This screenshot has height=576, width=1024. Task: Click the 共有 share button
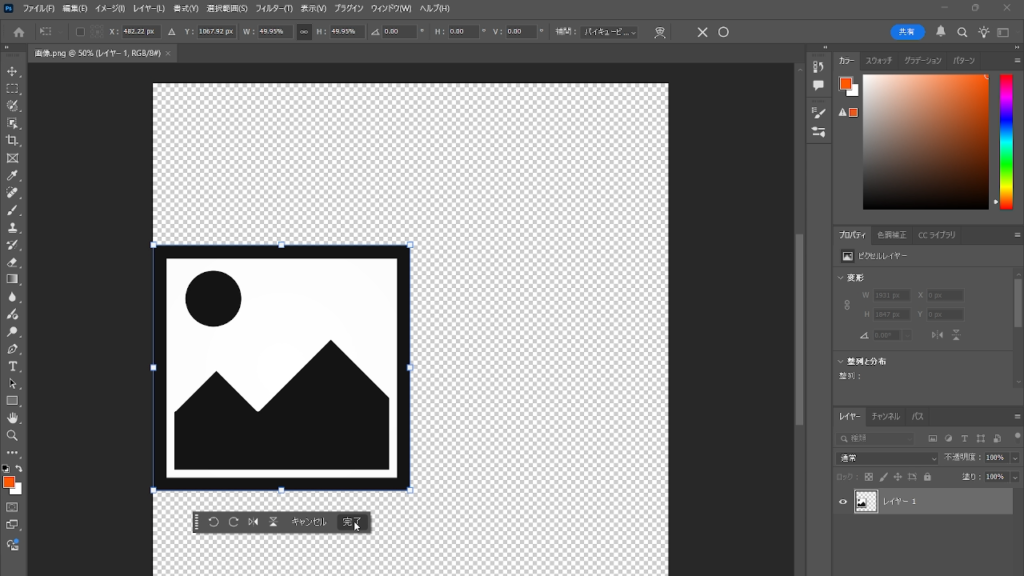click(x=907, y=32)
